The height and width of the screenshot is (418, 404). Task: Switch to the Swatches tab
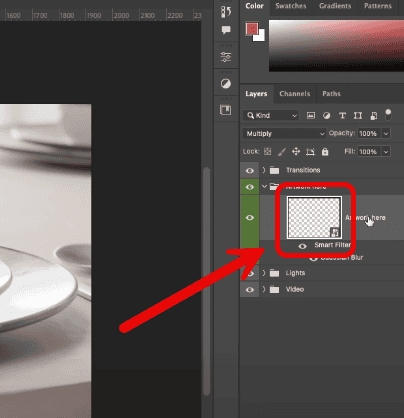291,6
